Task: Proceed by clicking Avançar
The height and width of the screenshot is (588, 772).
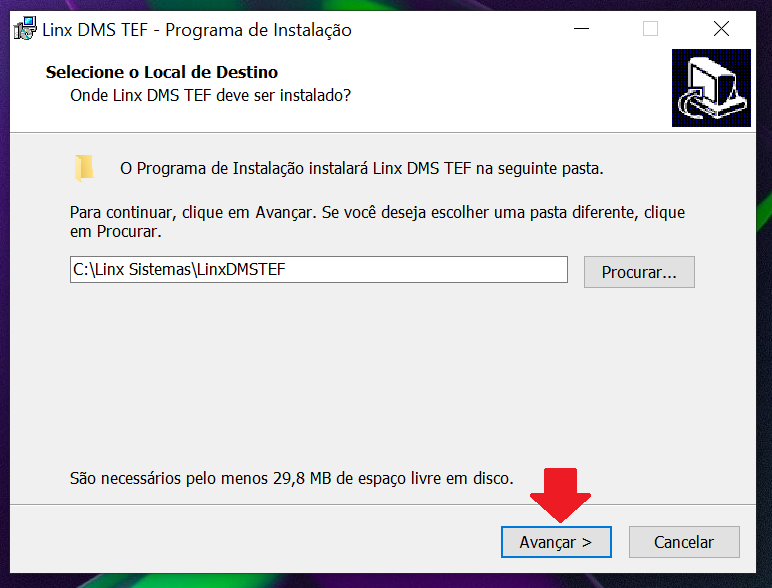Action: click(x=556, y=542)
